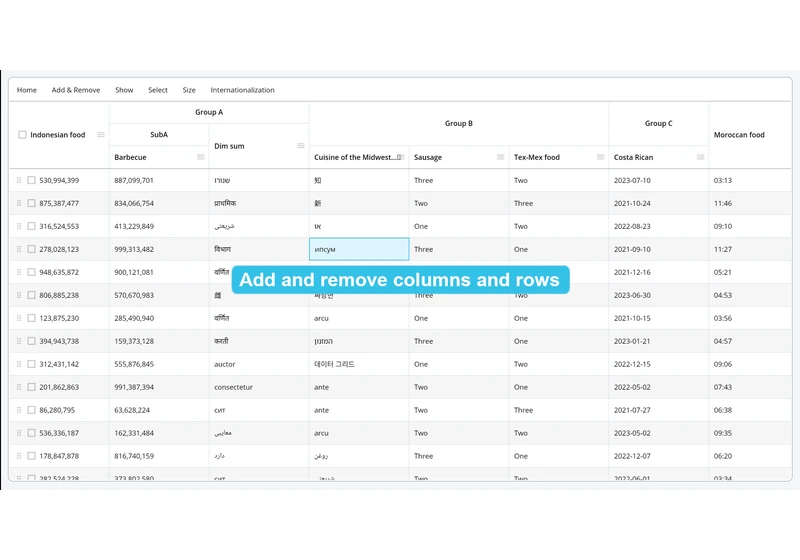Check the row 875,387,477 checkbox
800x560 pixels.
tap(32, 203)
